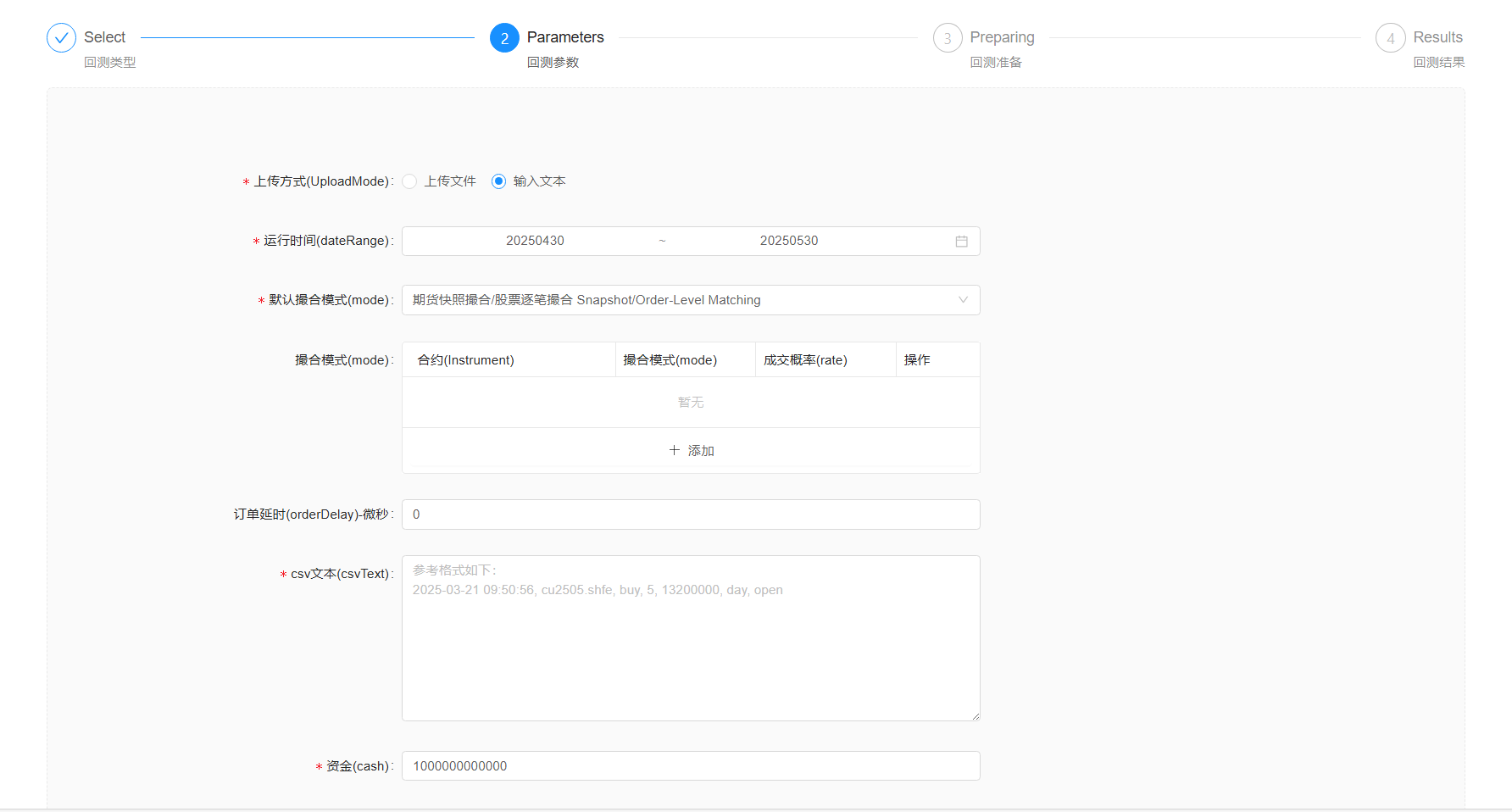Click the step 3 Preparing circle icon
Screen dimensions: 1512x812
coord(948,38)
